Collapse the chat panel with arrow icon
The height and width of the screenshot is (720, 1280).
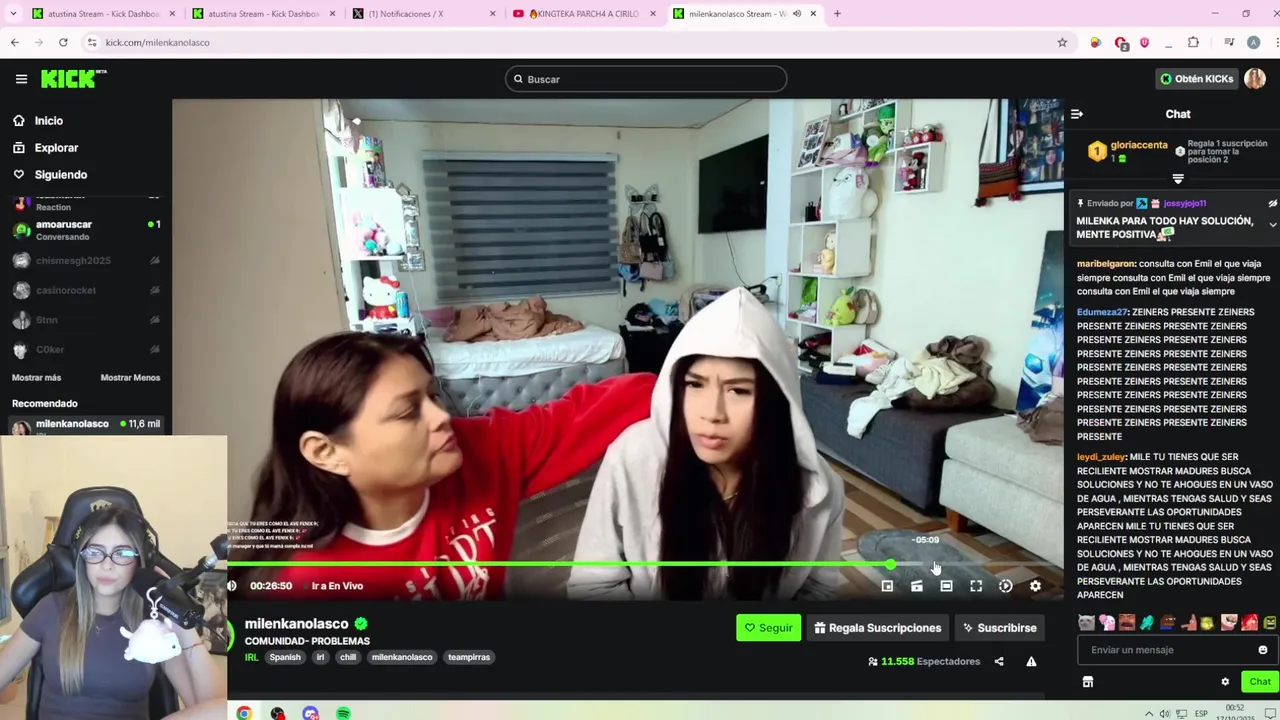click(1076, 114)
